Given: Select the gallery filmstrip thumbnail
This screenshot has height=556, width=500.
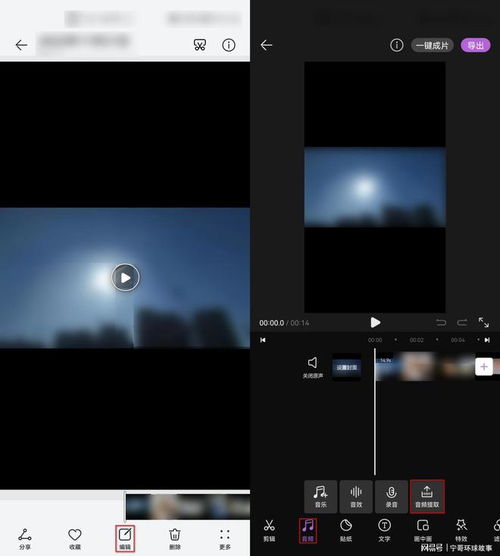Looking at the screenshot, I should [188, 506].
